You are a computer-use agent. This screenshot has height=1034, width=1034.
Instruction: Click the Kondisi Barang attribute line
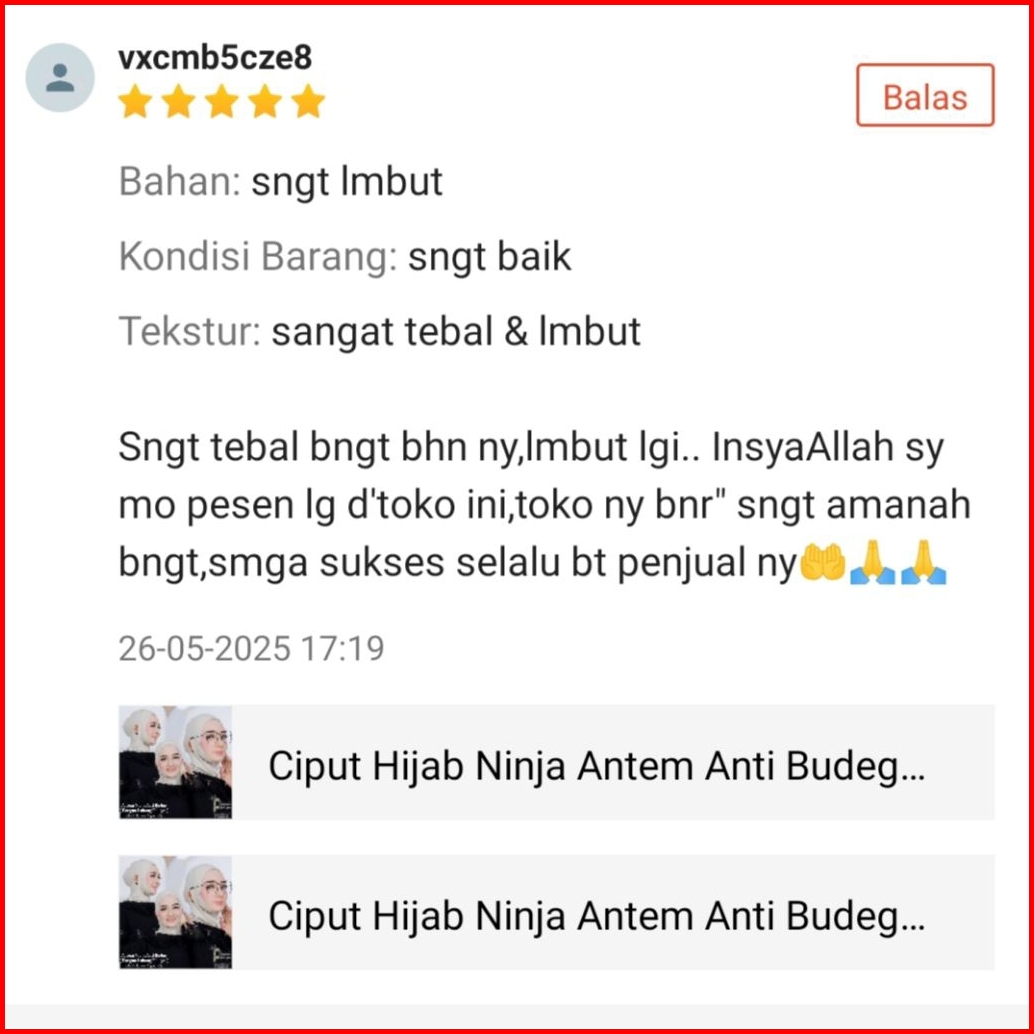(345, 257)
